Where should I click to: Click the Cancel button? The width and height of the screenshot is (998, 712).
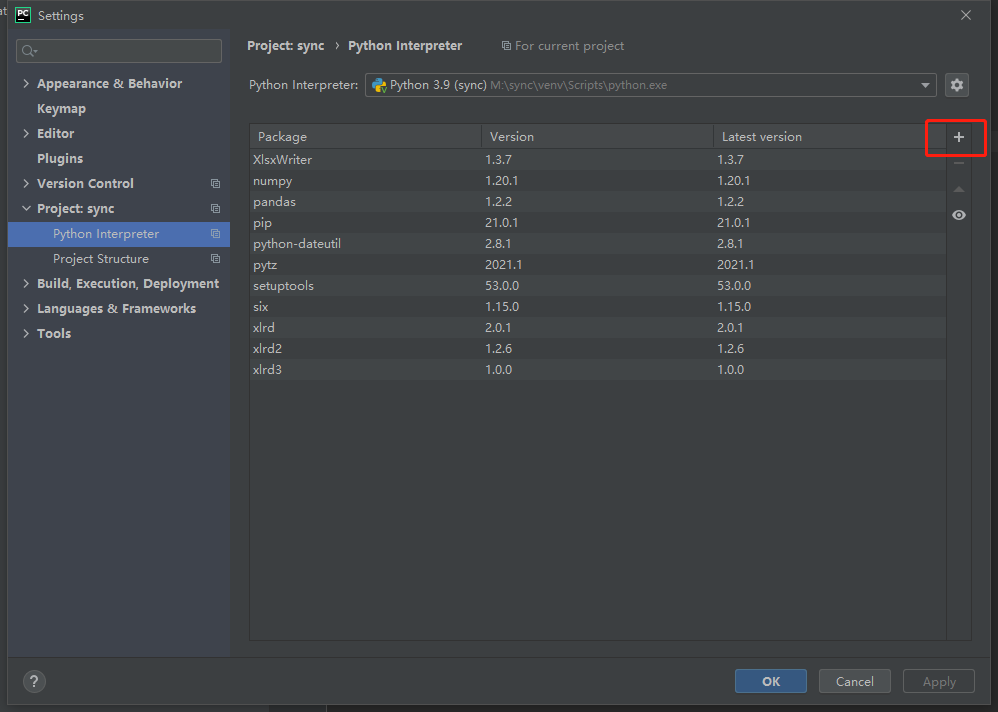(854, 681)
